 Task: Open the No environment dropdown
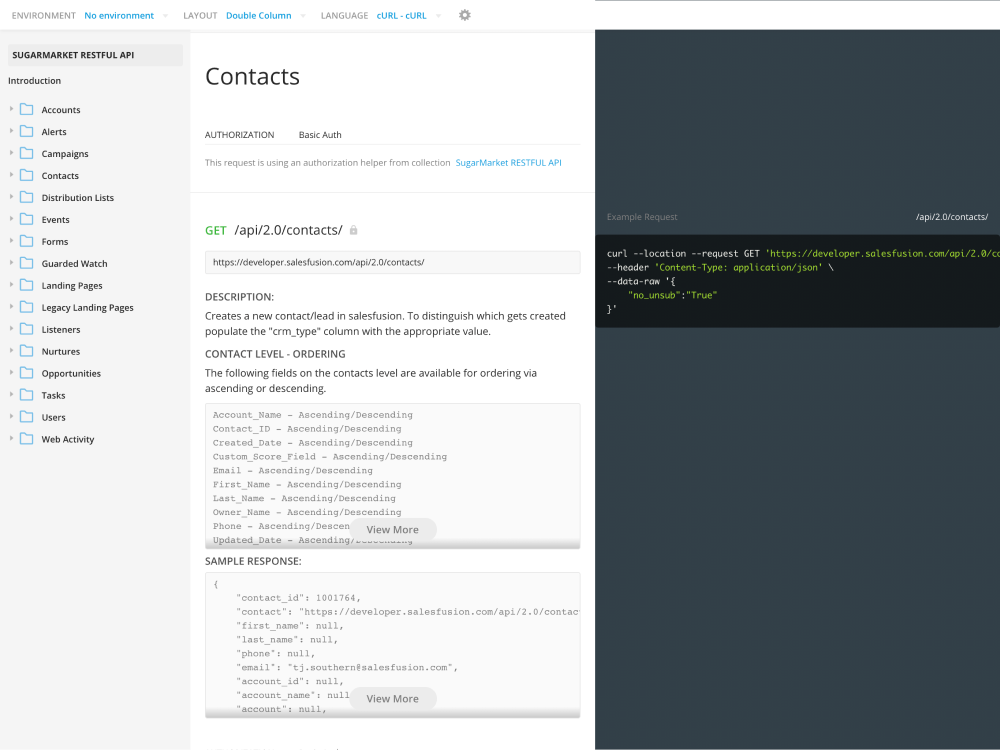pos(120,15)
